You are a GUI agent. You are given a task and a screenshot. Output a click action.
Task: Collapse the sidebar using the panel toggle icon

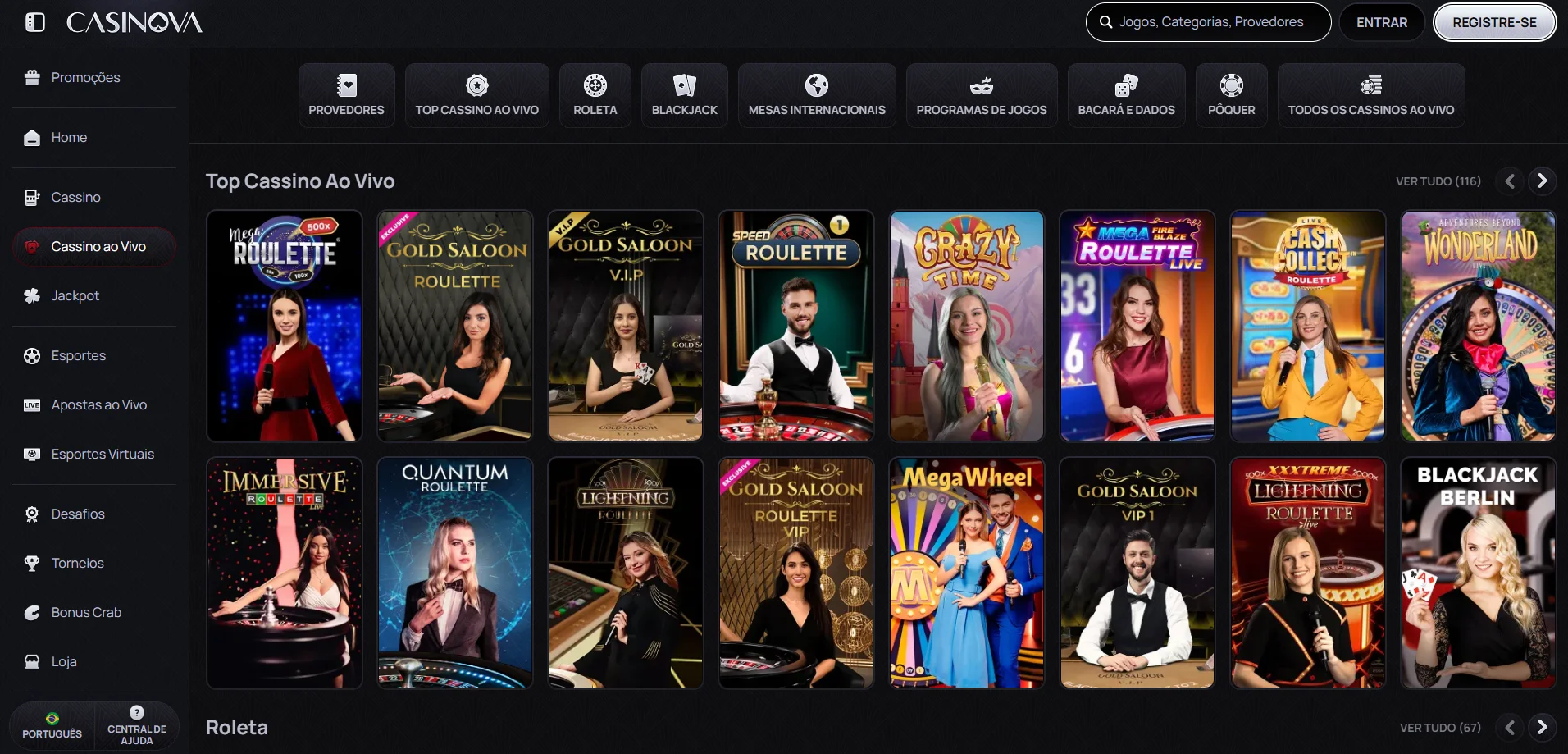(35, 22)
